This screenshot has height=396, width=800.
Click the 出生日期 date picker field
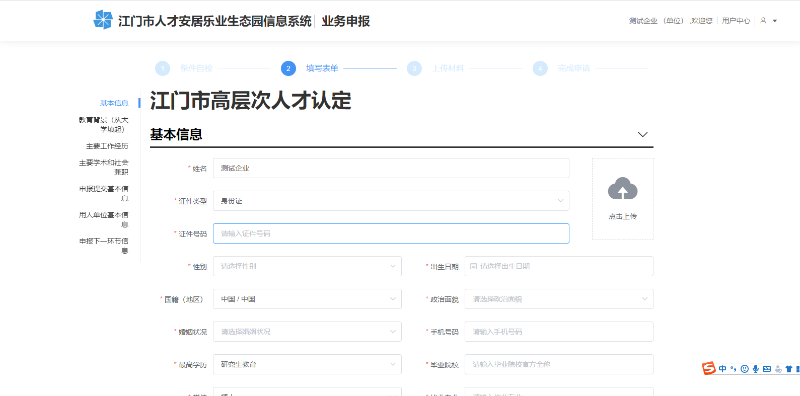tap(559, 266)
